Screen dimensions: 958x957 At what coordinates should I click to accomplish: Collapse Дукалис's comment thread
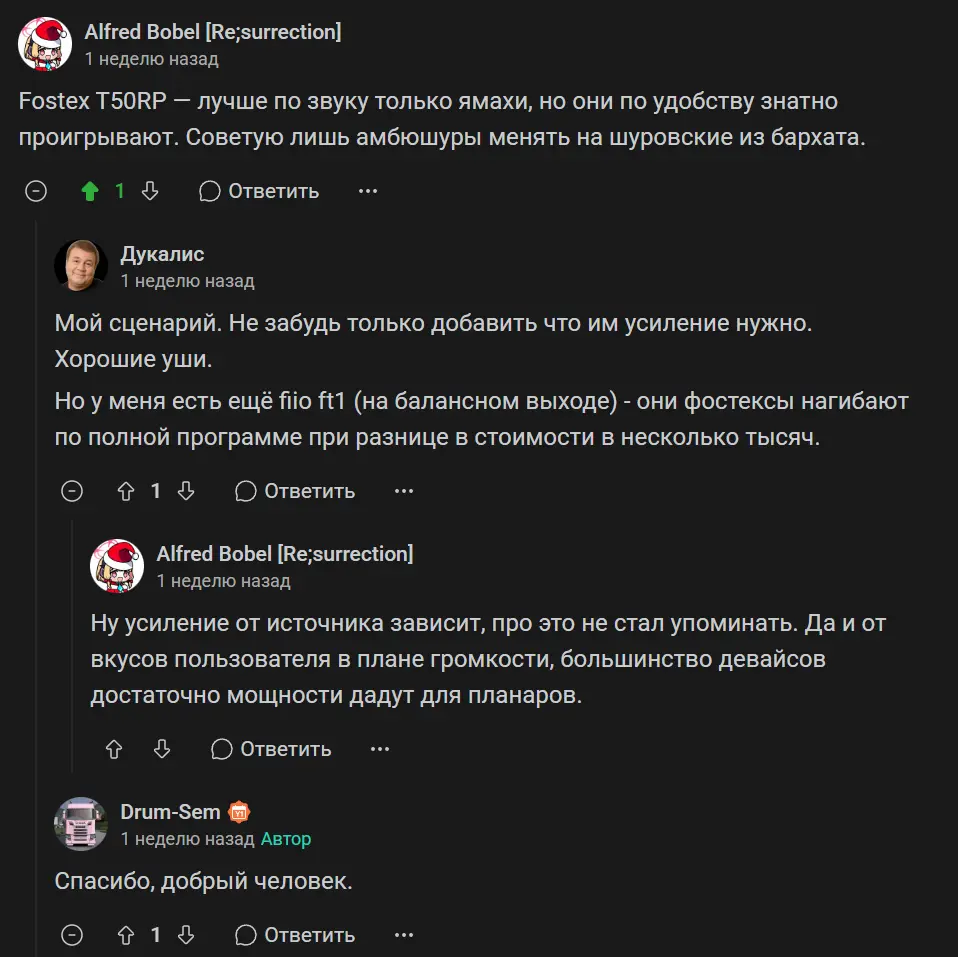[x=72, y=491]
